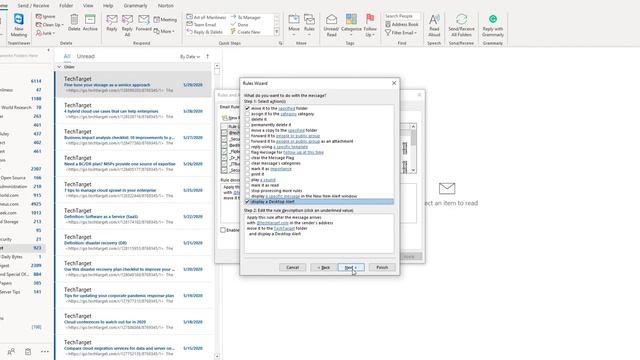640x360 pixels.
Task: Show more navigation options (three dots)
Action: (44, 351)
